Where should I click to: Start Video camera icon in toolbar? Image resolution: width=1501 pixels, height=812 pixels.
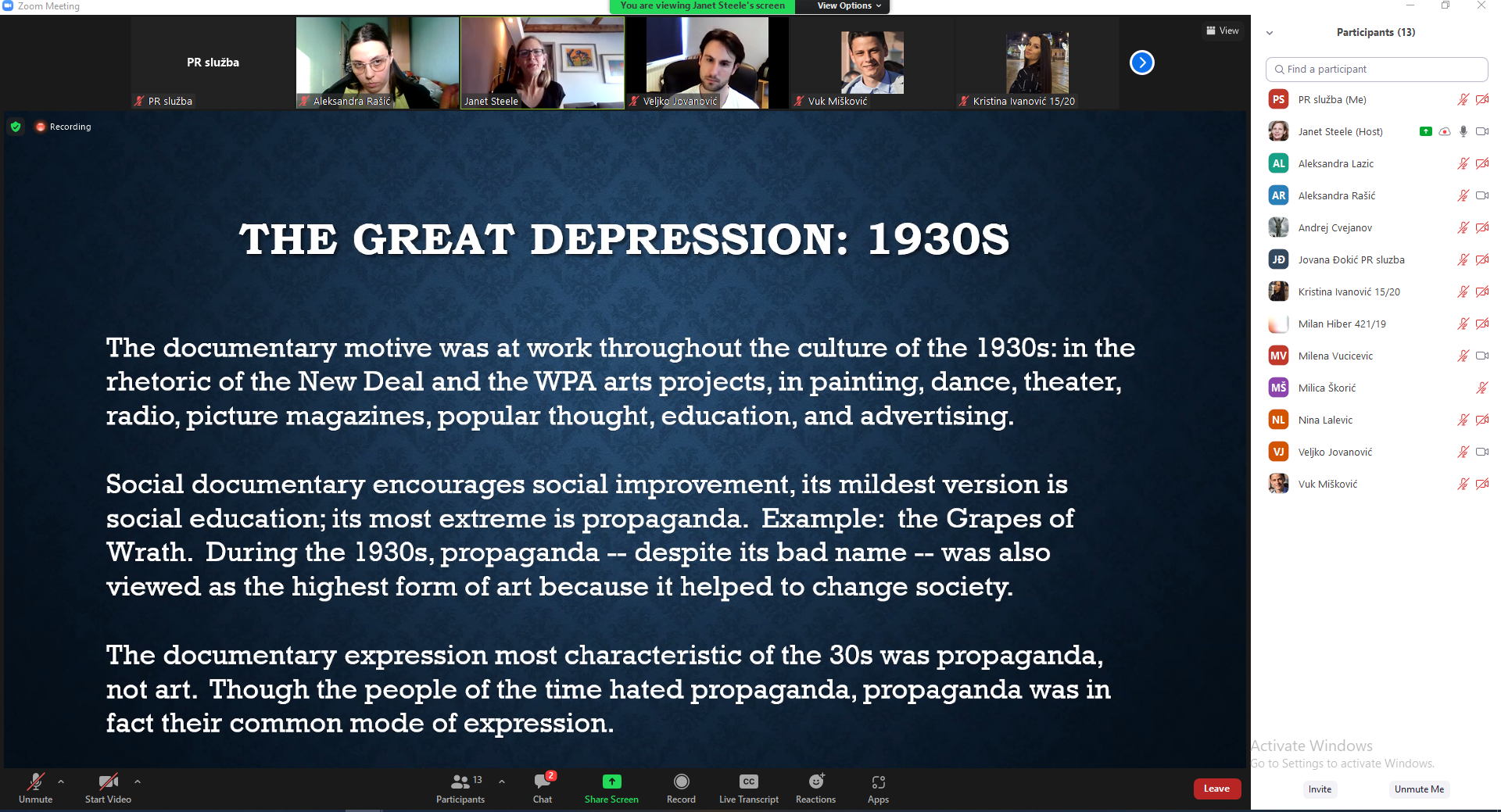click(x=108, y=782)
